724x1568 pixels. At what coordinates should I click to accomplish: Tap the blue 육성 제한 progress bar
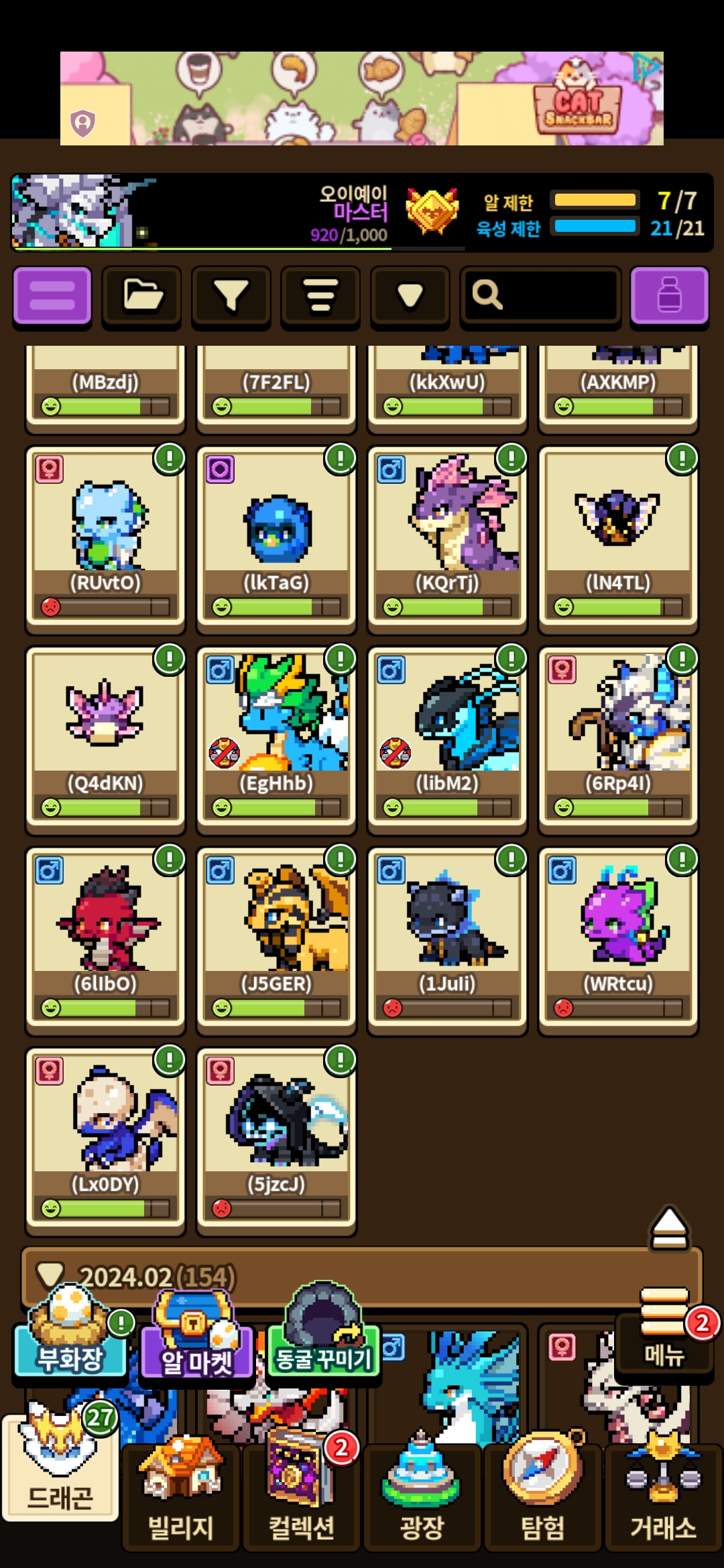[x=595, y=226]
